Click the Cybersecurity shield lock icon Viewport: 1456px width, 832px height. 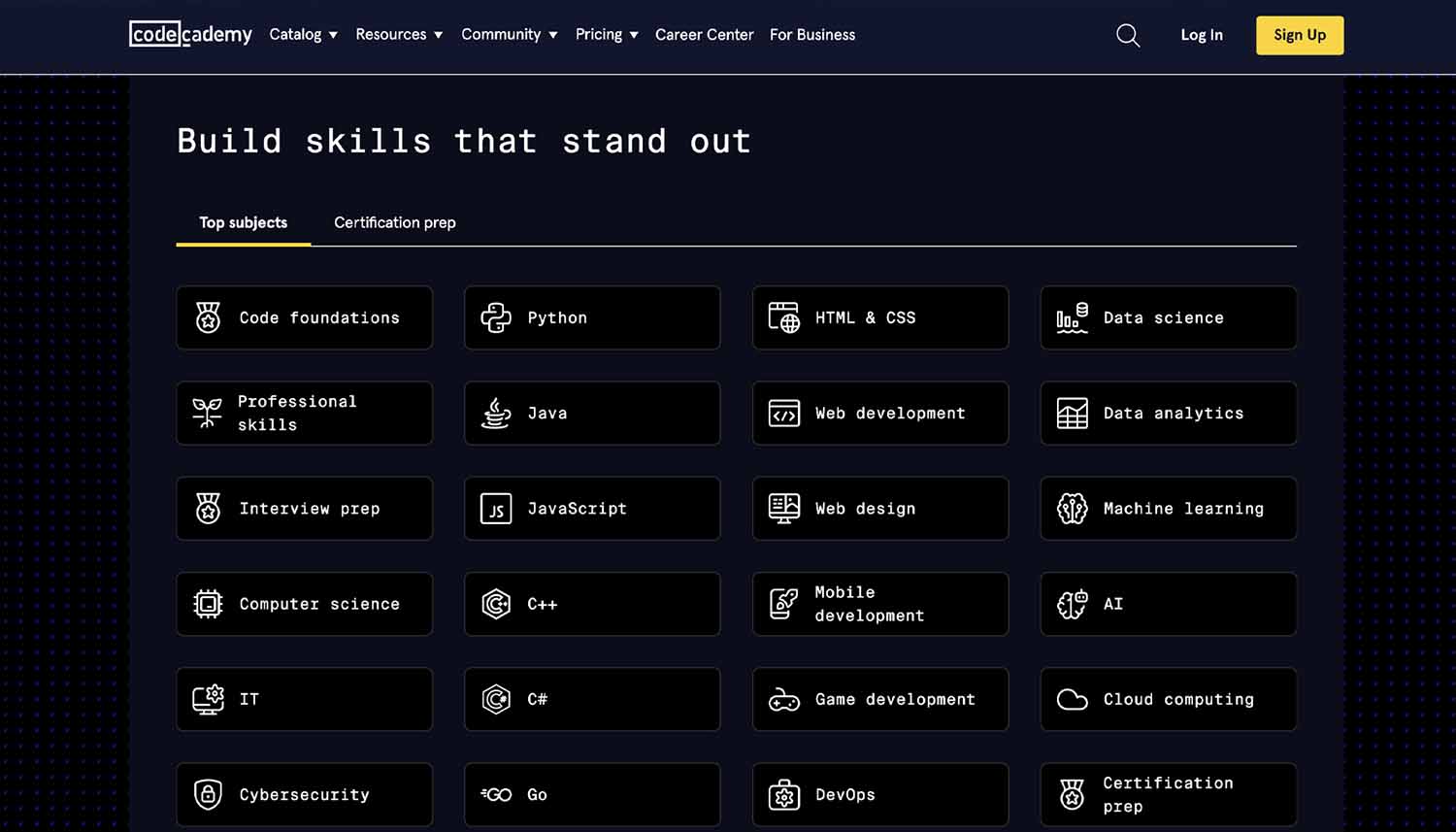click(208, 794)
